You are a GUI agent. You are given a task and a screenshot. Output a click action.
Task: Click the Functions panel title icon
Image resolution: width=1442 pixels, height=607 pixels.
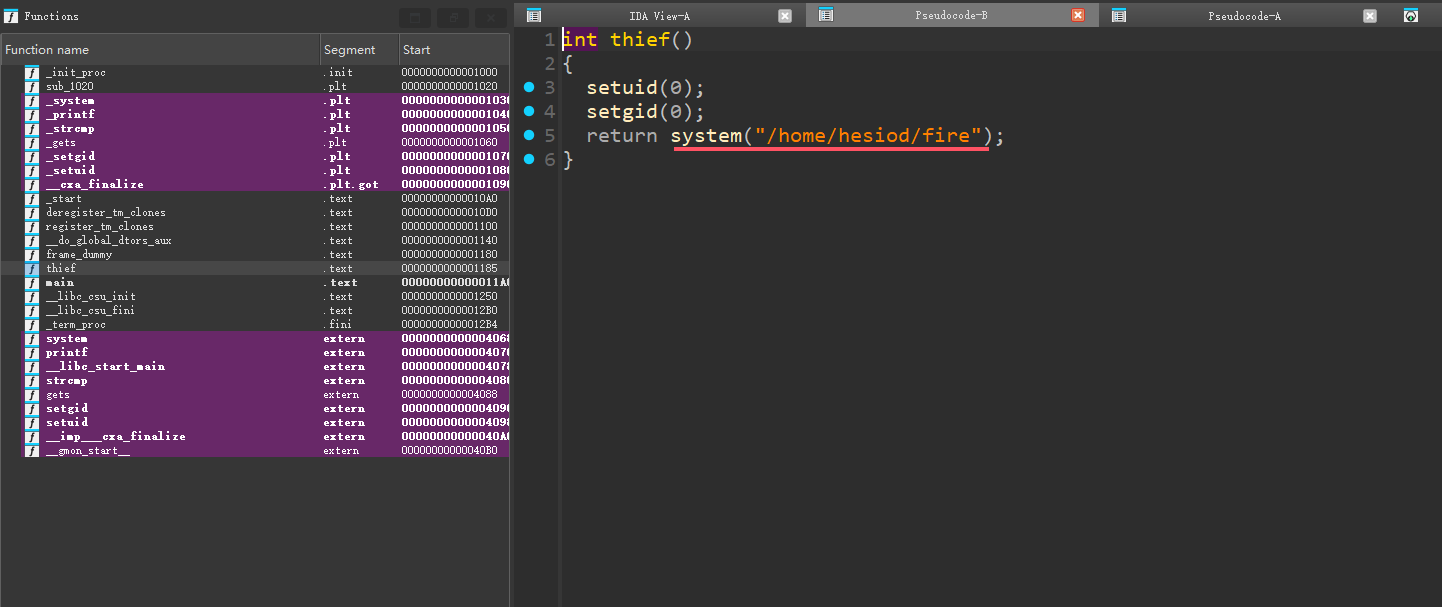(x=11, y=16)
